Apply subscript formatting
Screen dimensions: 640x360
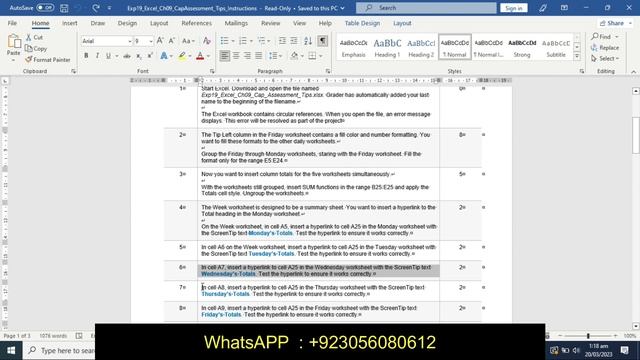(139, 56)
